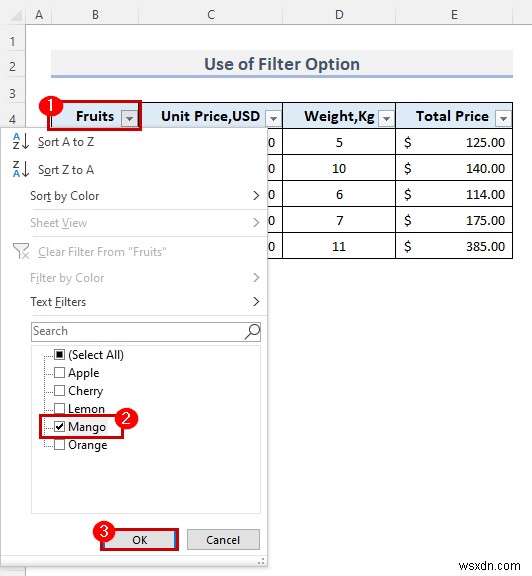The image size is (532, 576).
Task: Select the Text Filters menu item
Action: 134,302
